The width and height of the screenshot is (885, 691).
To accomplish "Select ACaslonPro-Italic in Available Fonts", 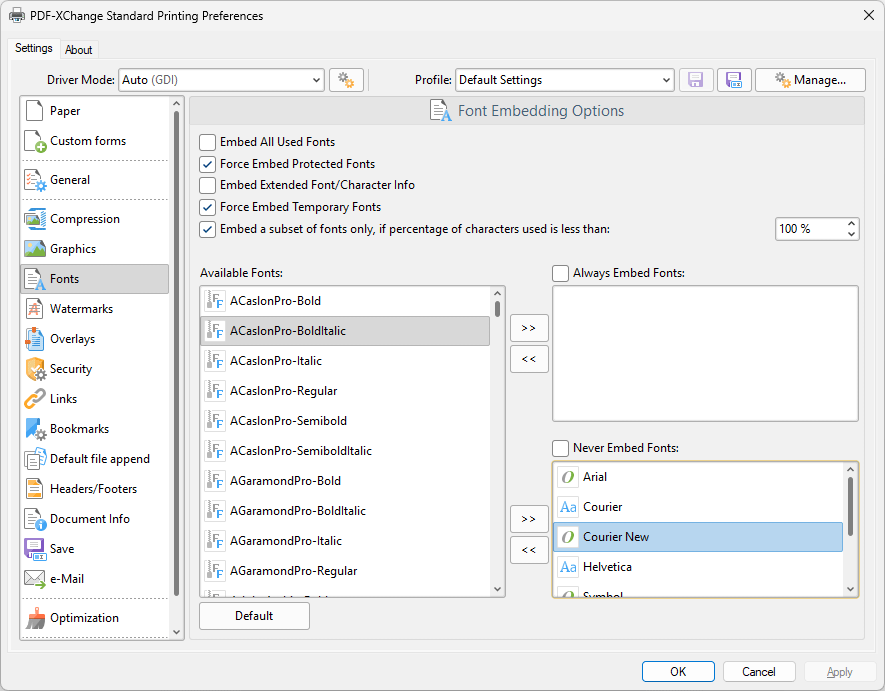I will pyautogui.click(x=275, y=361).
